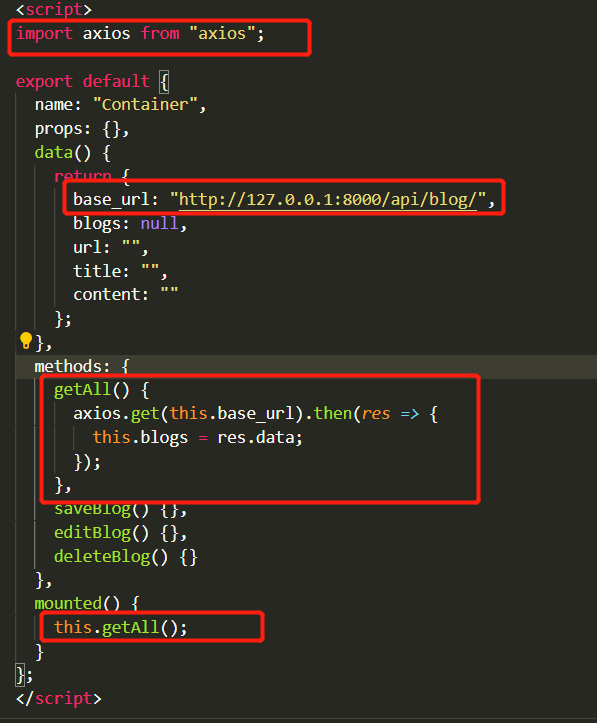
Task: Click the 'res' arrow function parameter
Action: coord(376,414)
